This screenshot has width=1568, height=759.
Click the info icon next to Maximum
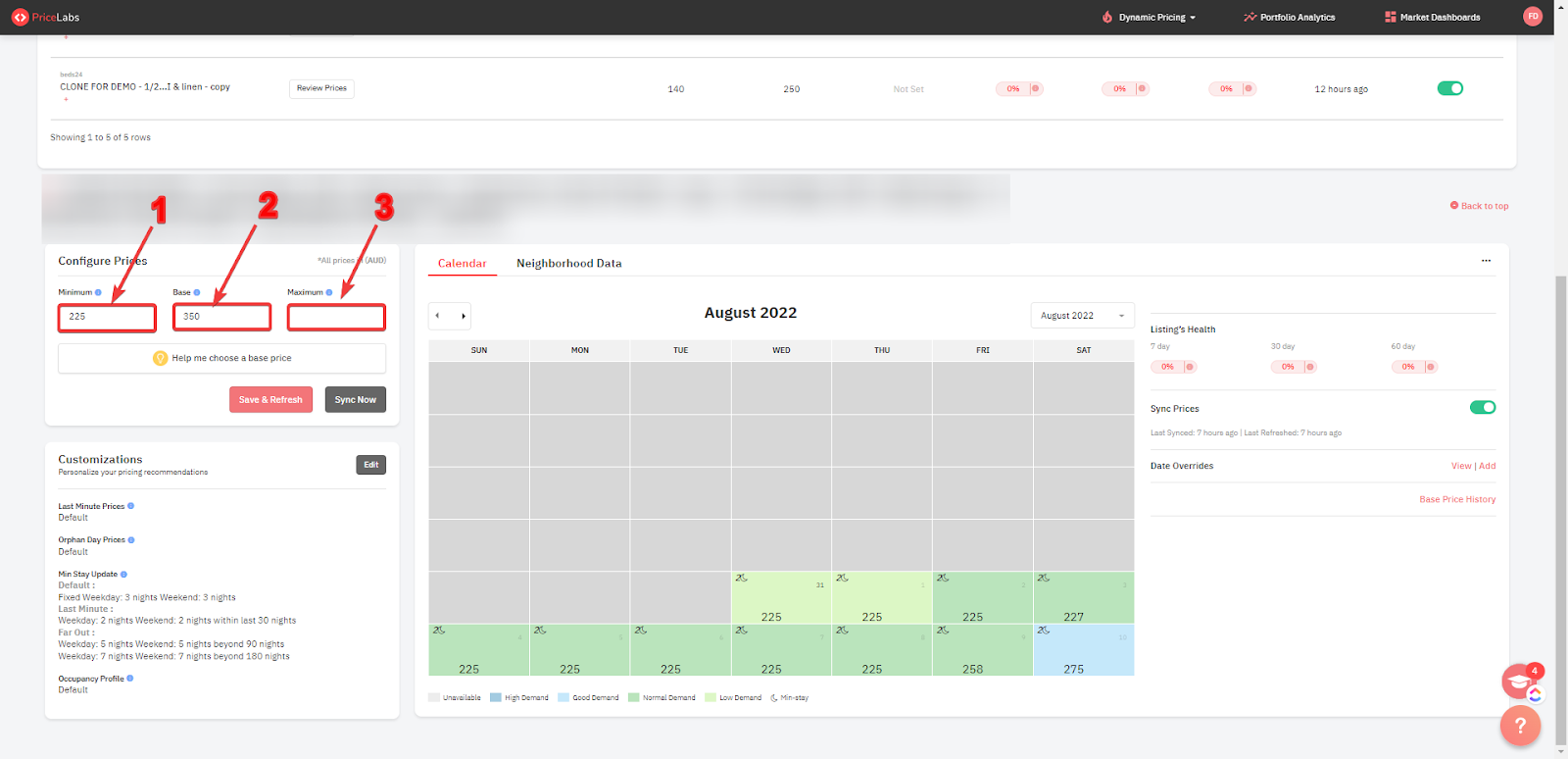coord(329,292)
